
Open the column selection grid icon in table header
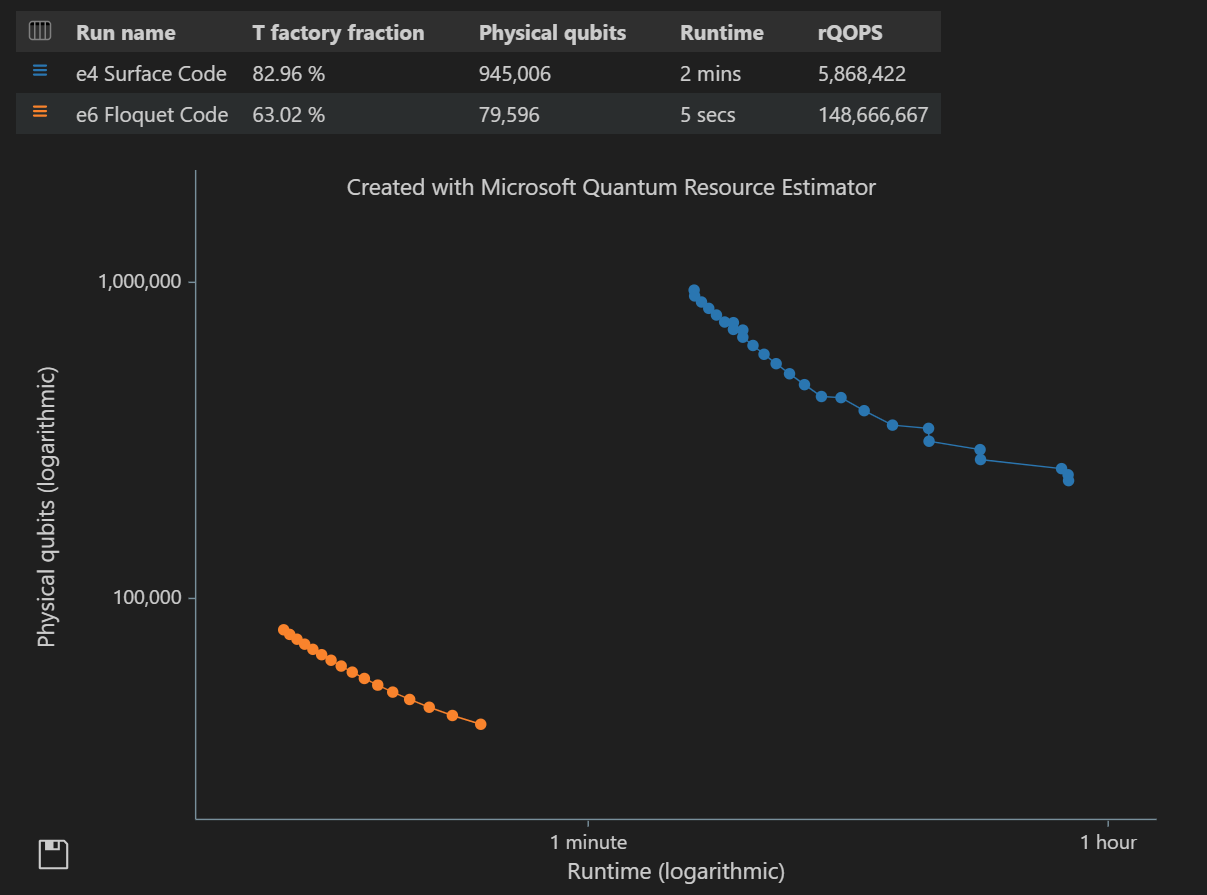point(38,31)
